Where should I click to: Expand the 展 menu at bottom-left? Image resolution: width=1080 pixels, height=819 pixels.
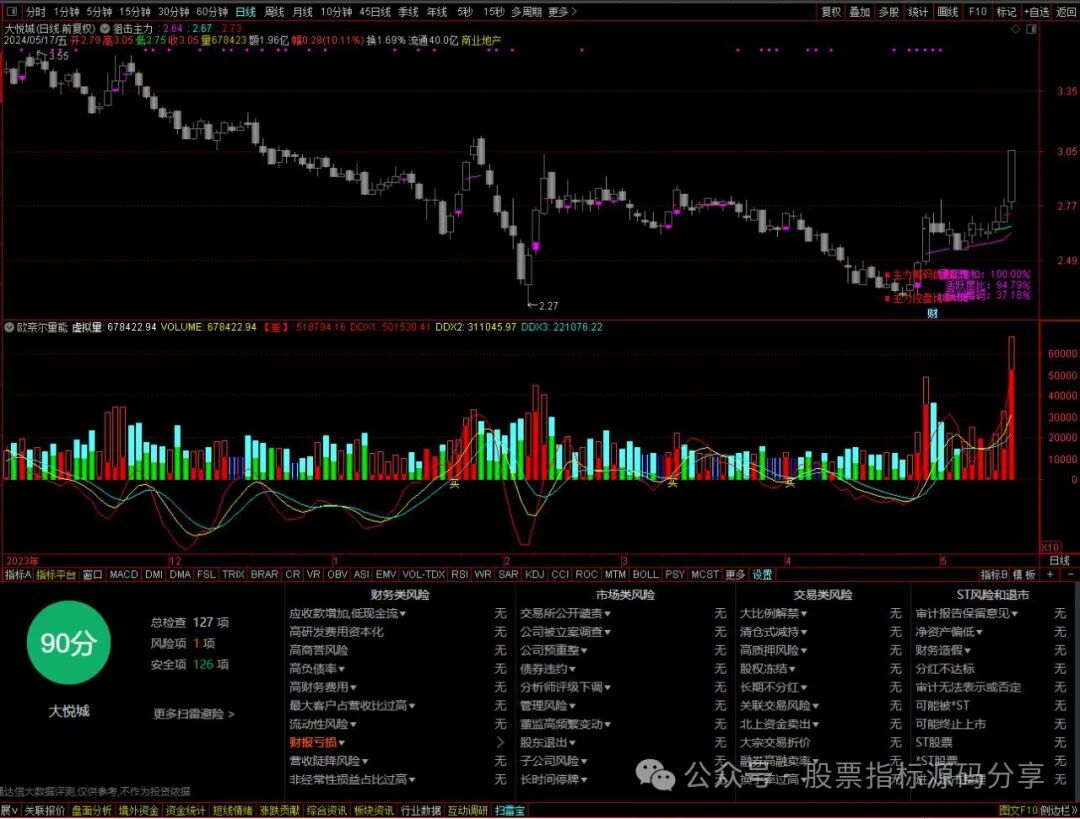coord(9,811)
